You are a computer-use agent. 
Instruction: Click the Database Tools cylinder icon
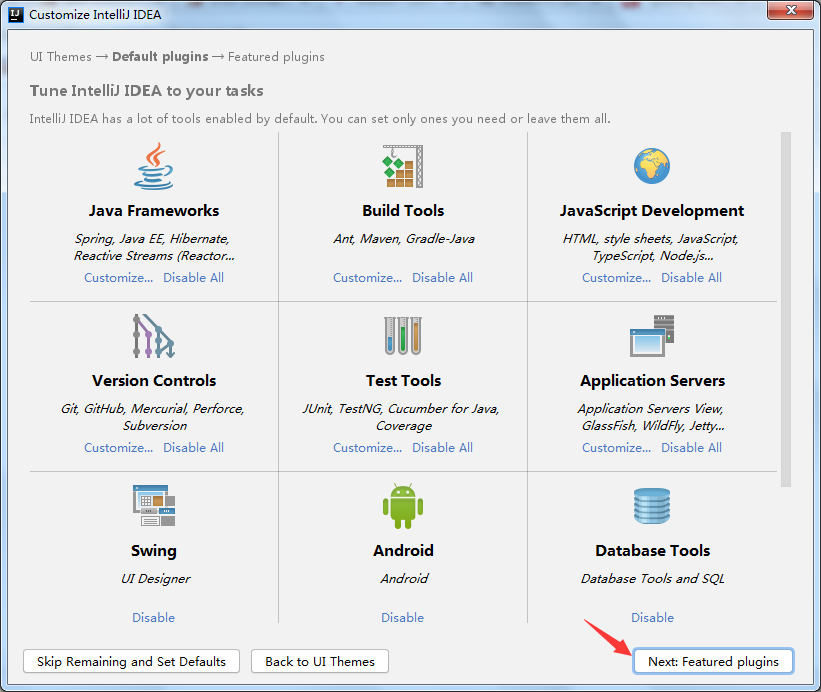652,506
